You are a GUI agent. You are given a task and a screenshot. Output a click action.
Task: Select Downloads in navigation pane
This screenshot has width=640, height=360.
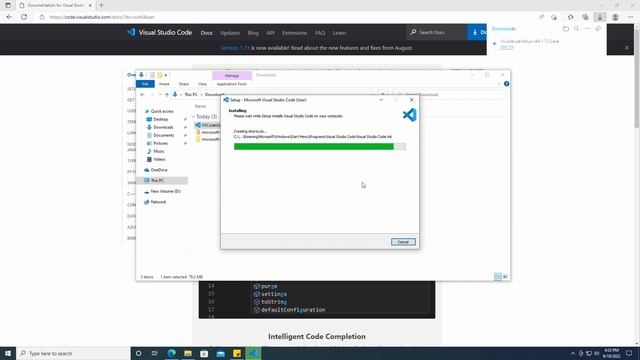click(x=163, y=127)
